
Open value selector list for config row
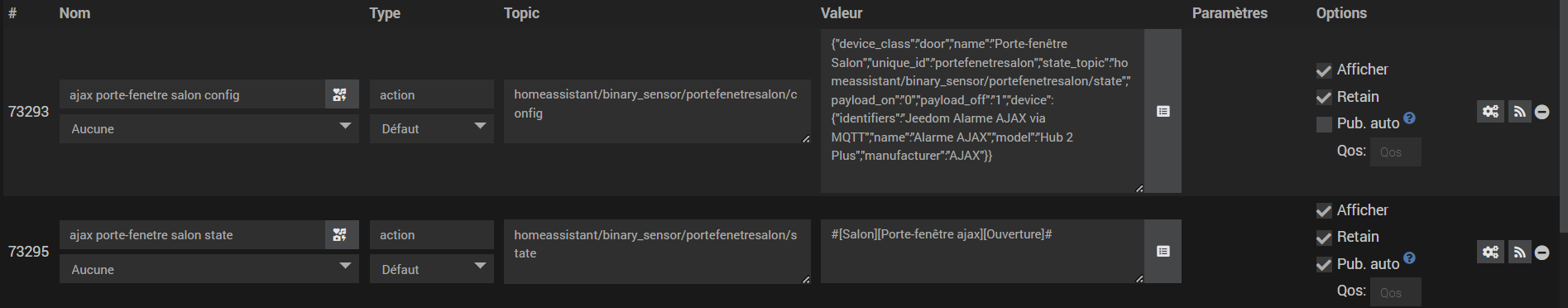coord(1163,111)
